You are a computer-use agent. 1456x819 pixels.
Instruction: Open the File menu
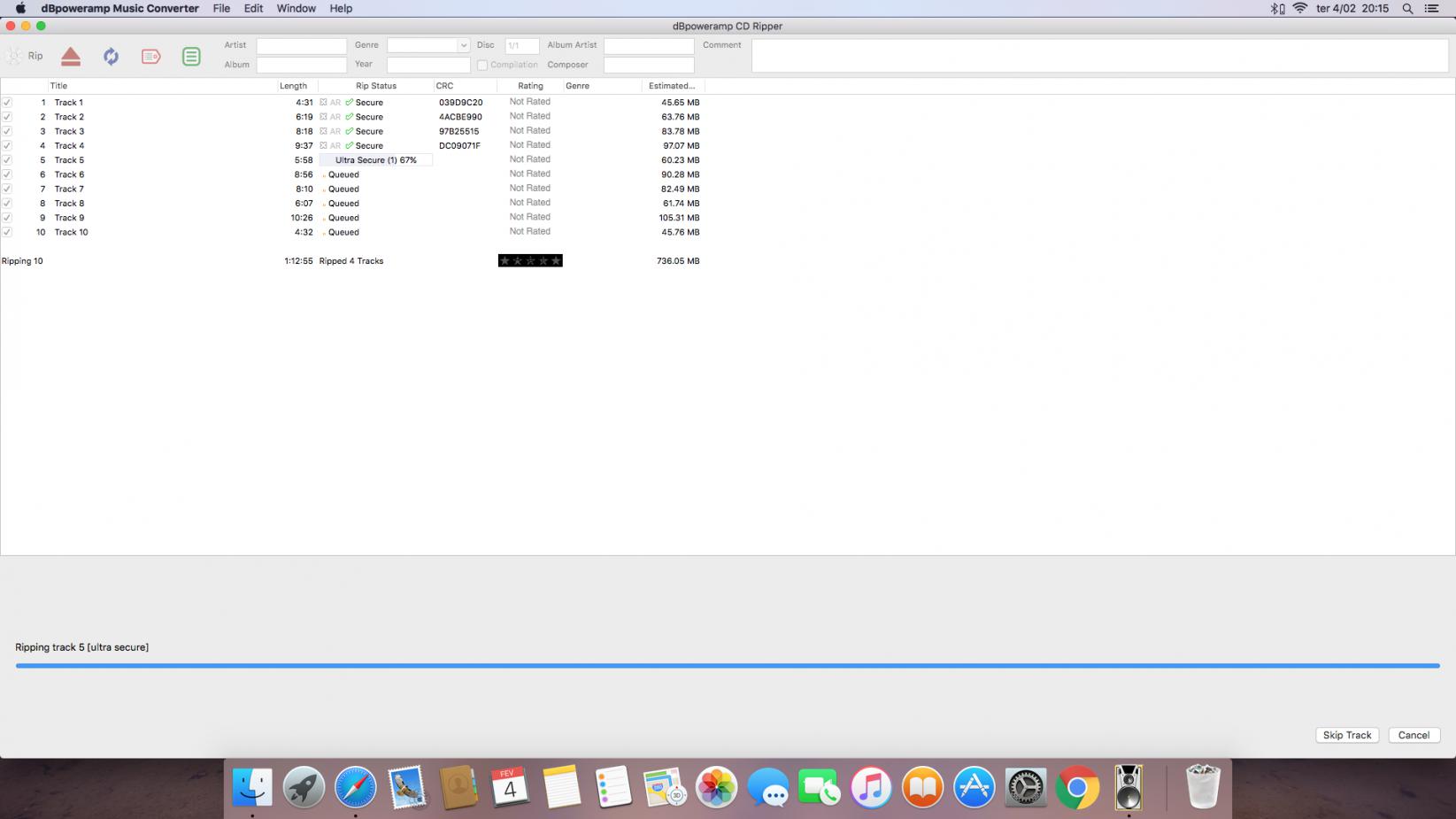point(221,9)
